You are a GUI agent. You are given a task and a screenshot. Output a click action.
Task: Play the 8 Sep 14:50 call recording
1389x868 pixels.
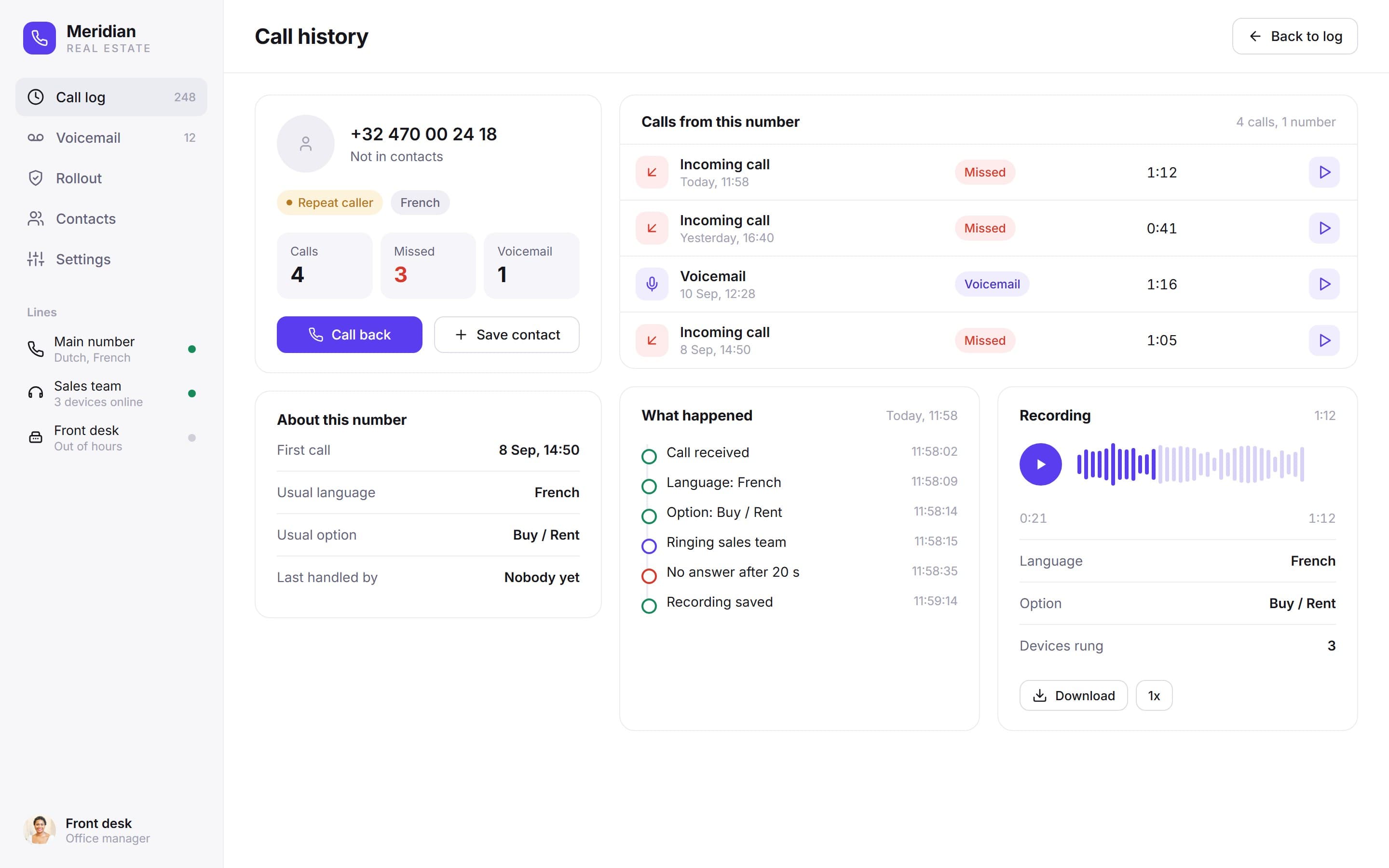[1323, 340]
